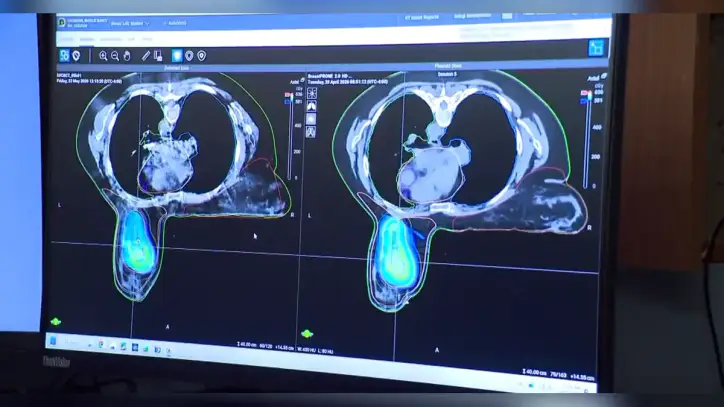
Task: Click the dark blue square app icon on the taskbar
Action: (135, 347)
